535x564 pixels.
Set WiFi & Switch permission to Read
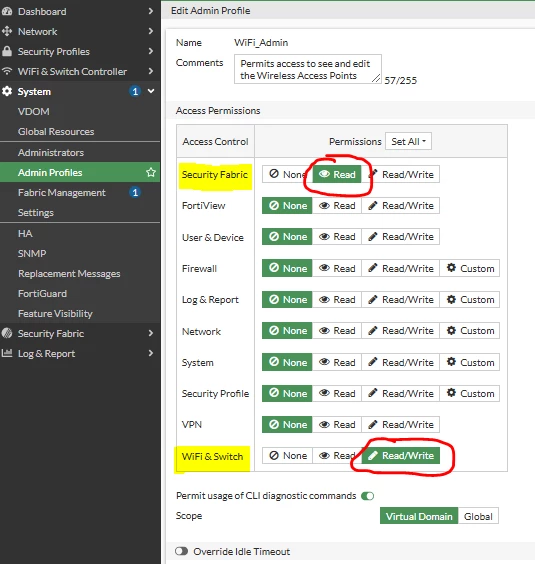[337, 456]
